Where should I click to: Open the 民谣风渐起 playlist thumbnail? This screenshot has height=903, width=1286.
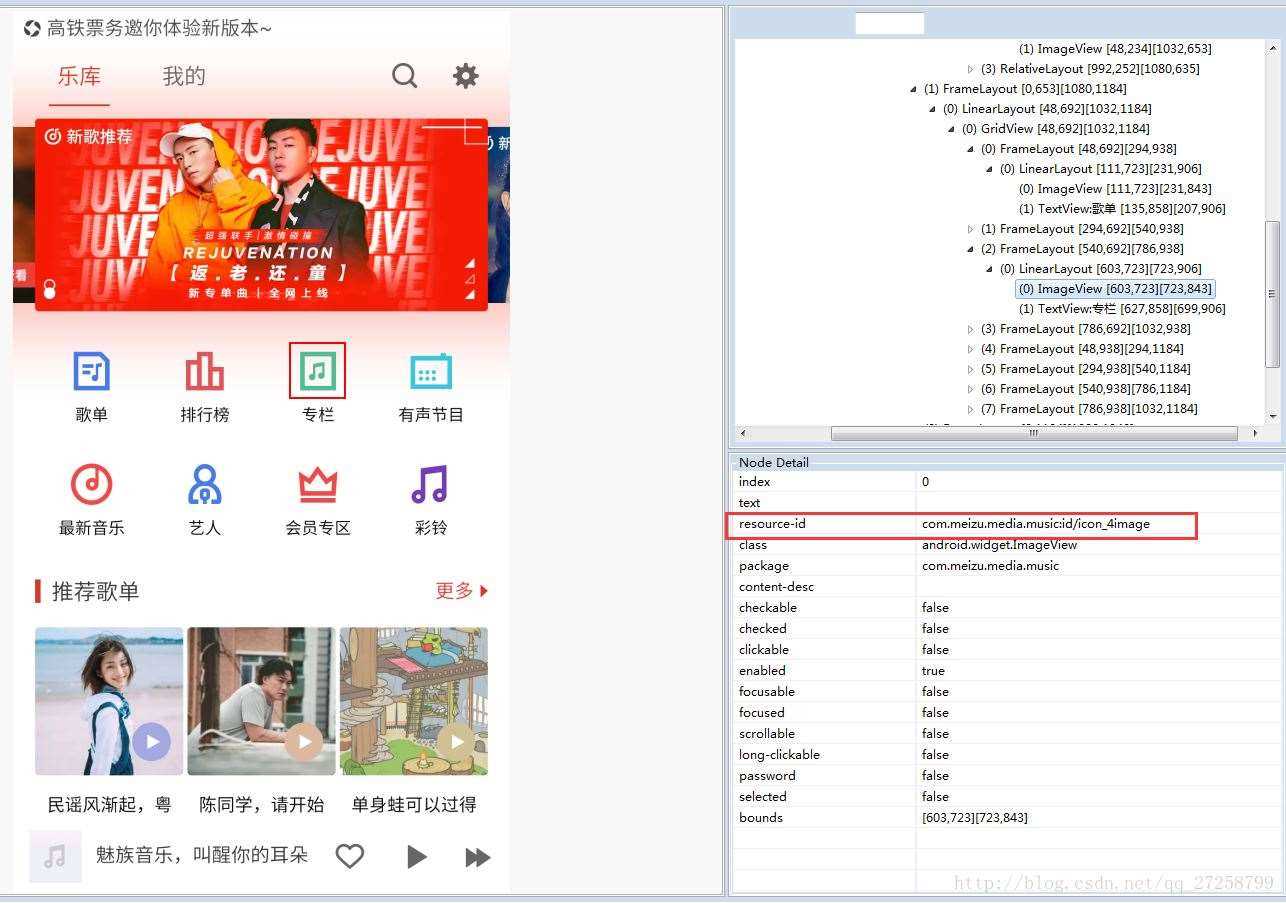(x=108, y=700)
